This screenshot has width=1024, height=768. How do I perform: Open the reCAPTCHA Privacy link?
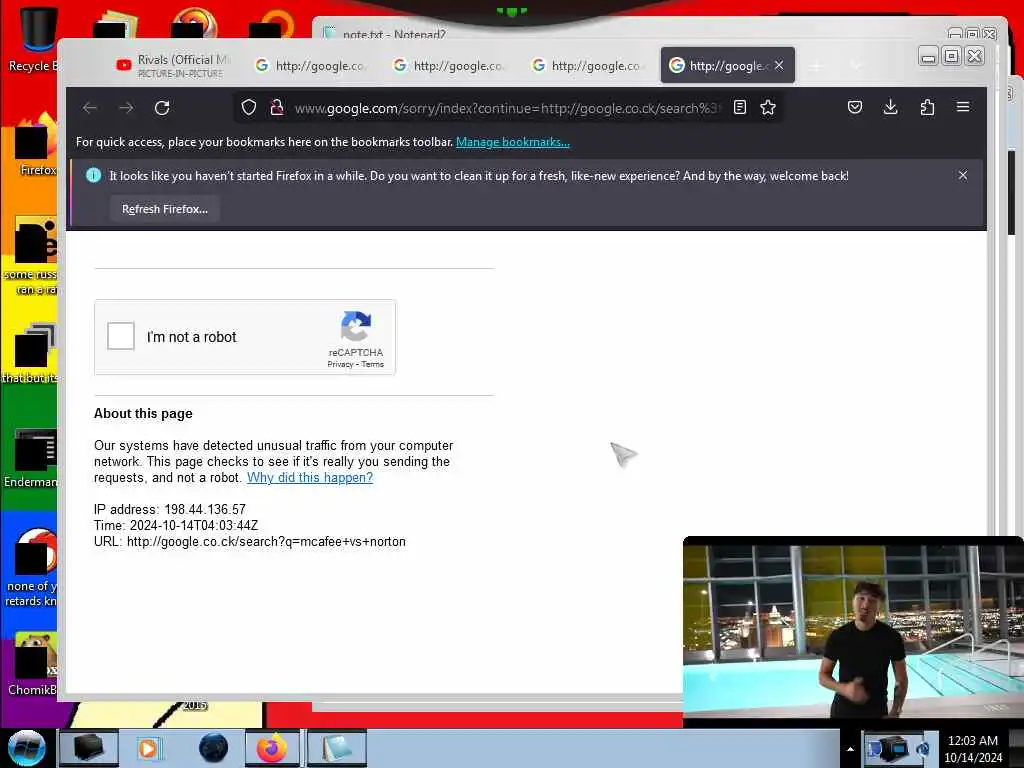pyautogui.click(x=340, y=364)
